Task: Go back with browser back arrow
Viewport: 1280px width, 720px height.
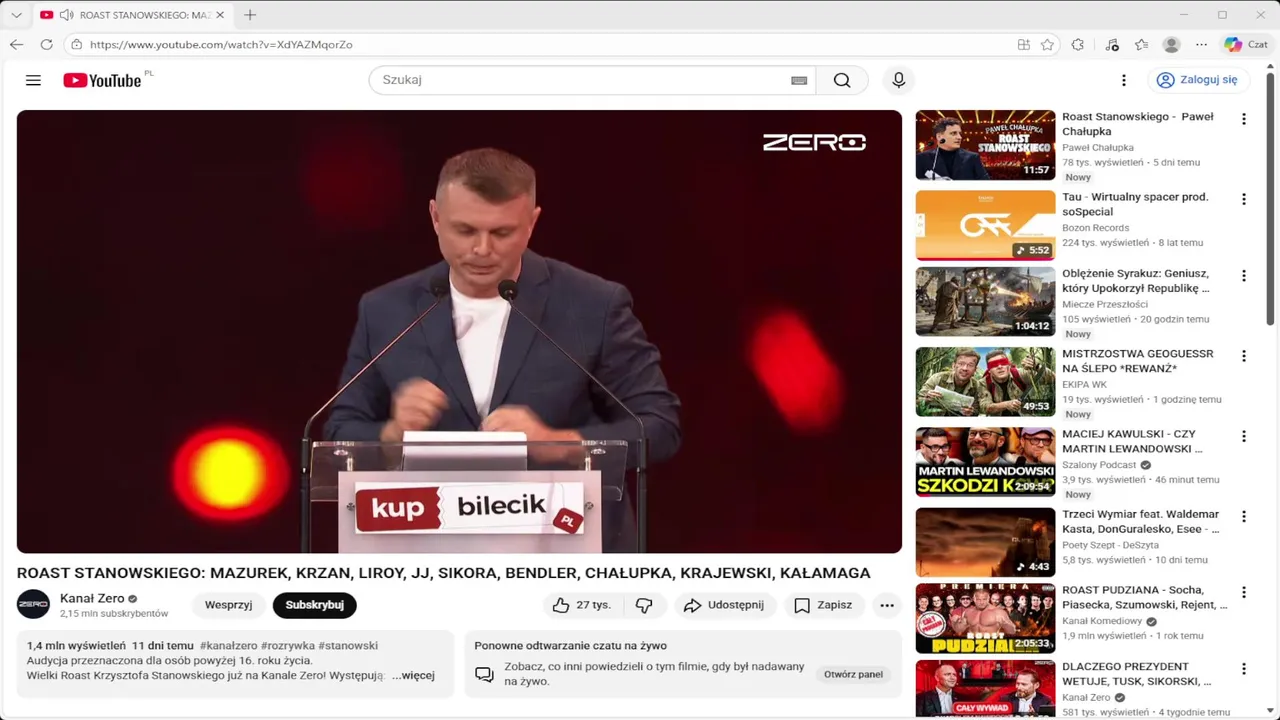Action: (x=16, y=44)
